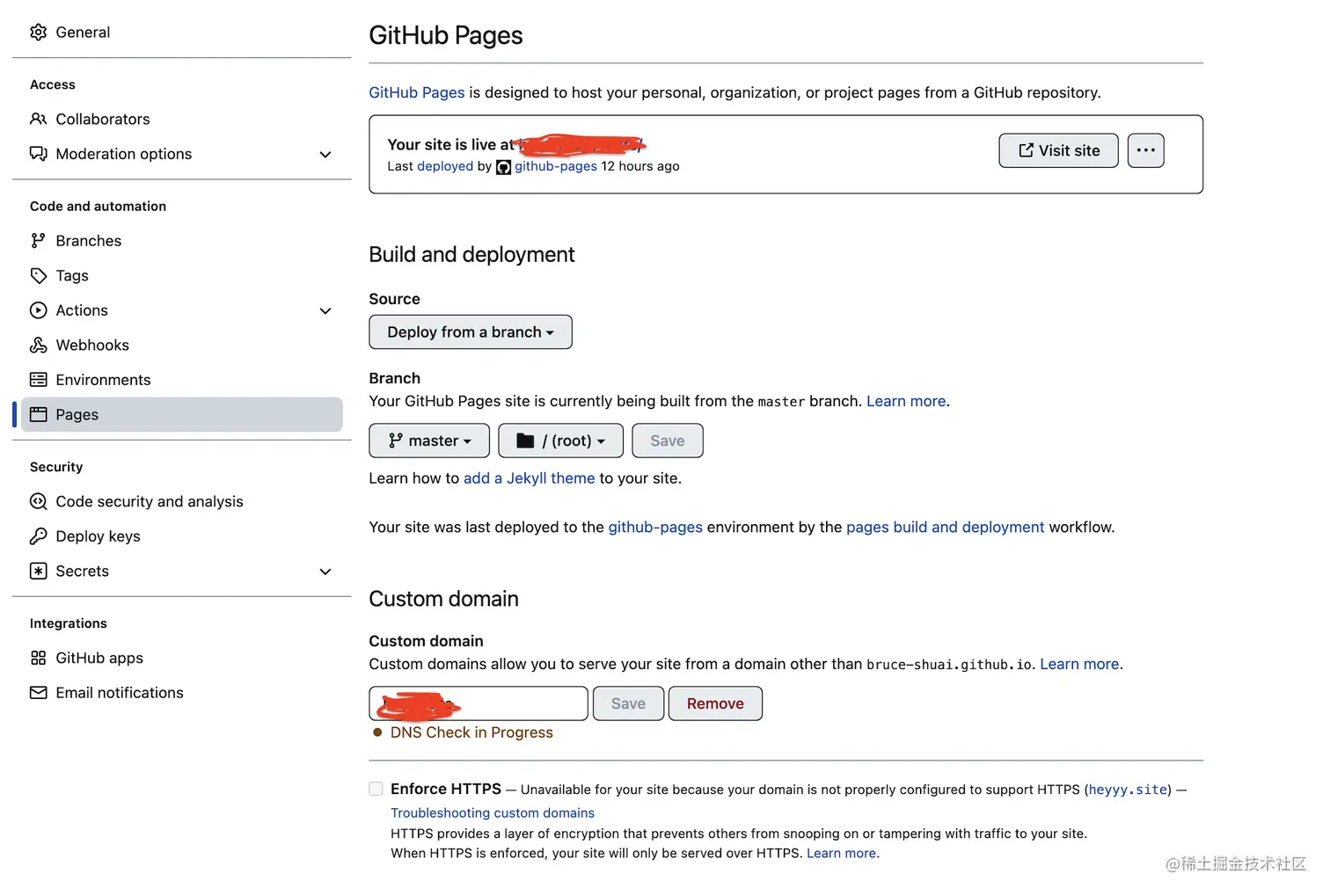Click the General gear icon

tap(38, 33)
